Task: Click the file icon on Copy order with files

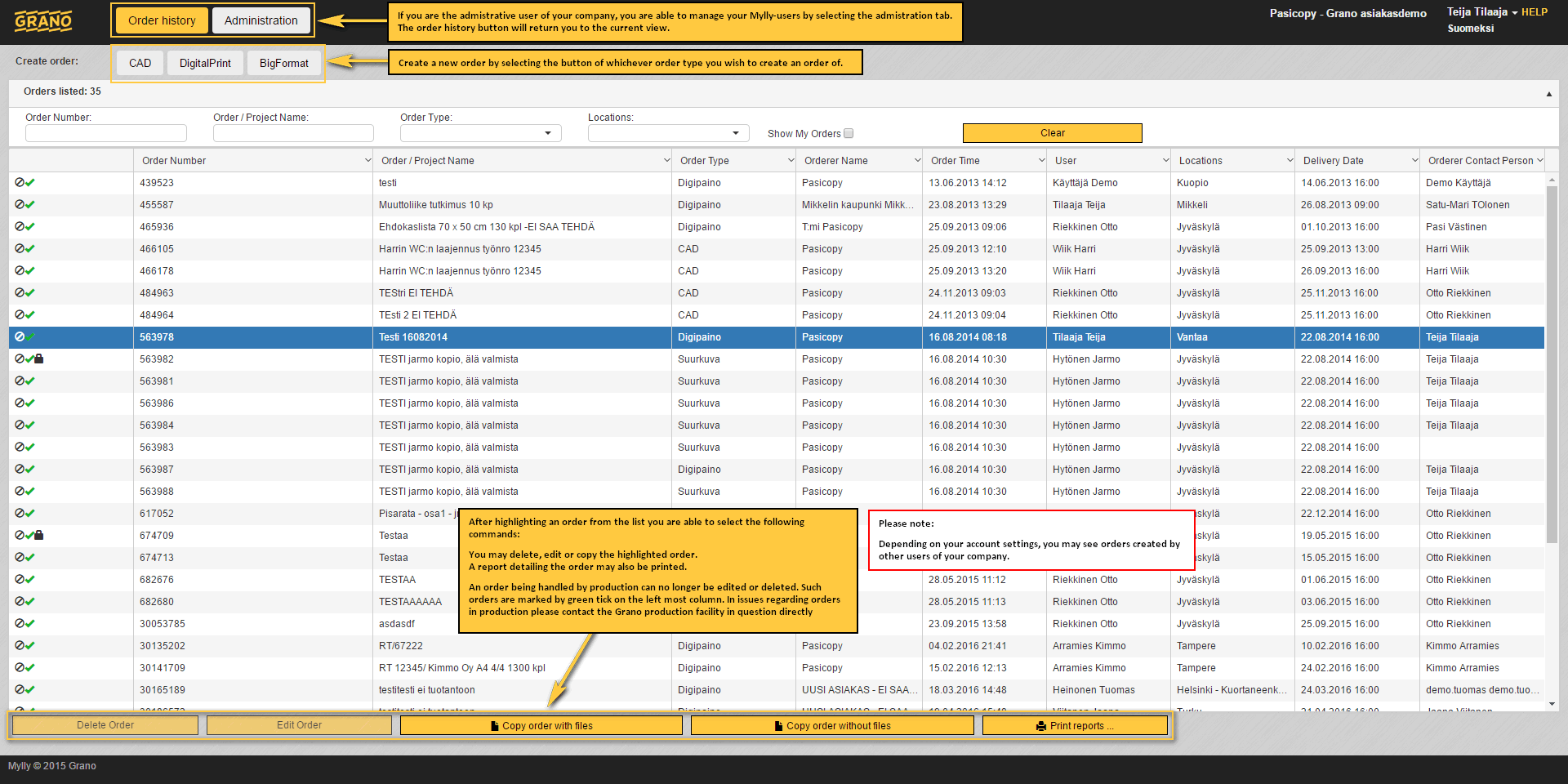Action: 495,726
